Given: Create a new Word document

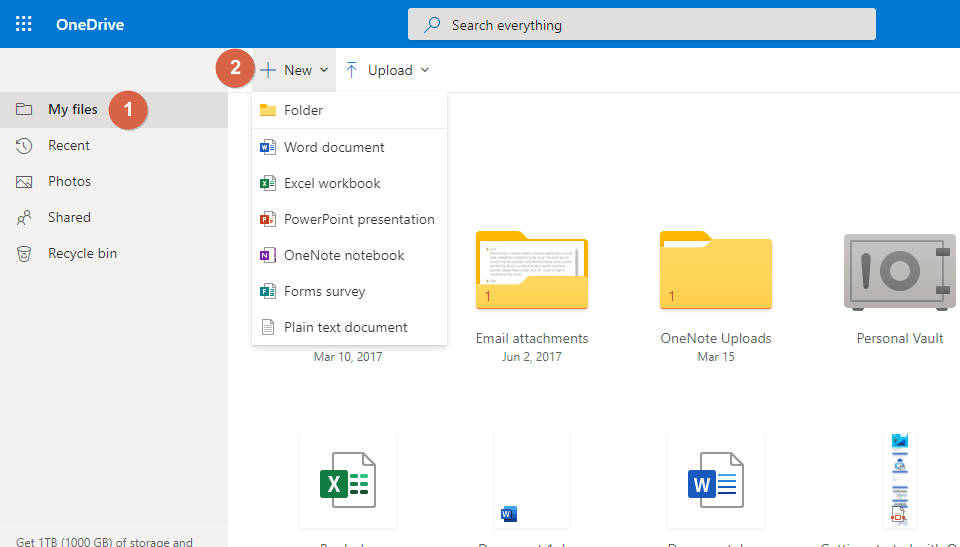Looking at the screenshot, I should click(x=350, y=147).
